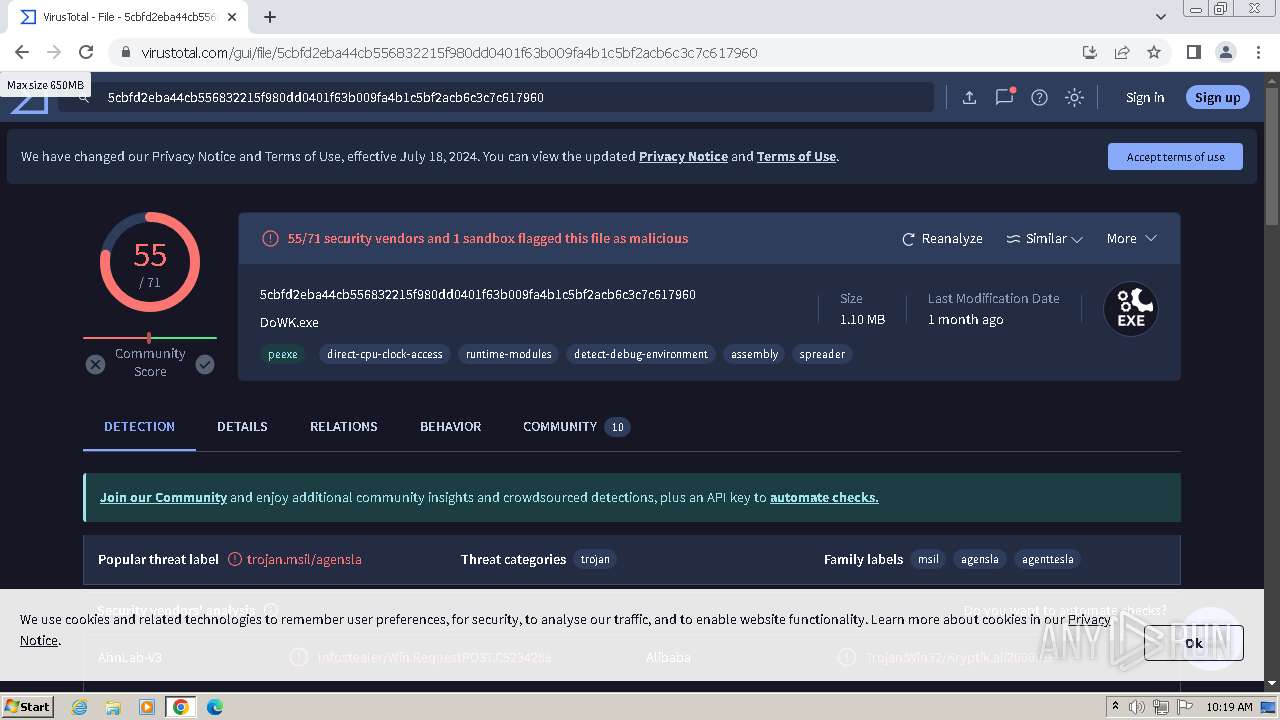The image size is (1280, 720).
Task: Switch to the COMMUNITY tab
Action: tap(576, 426)
